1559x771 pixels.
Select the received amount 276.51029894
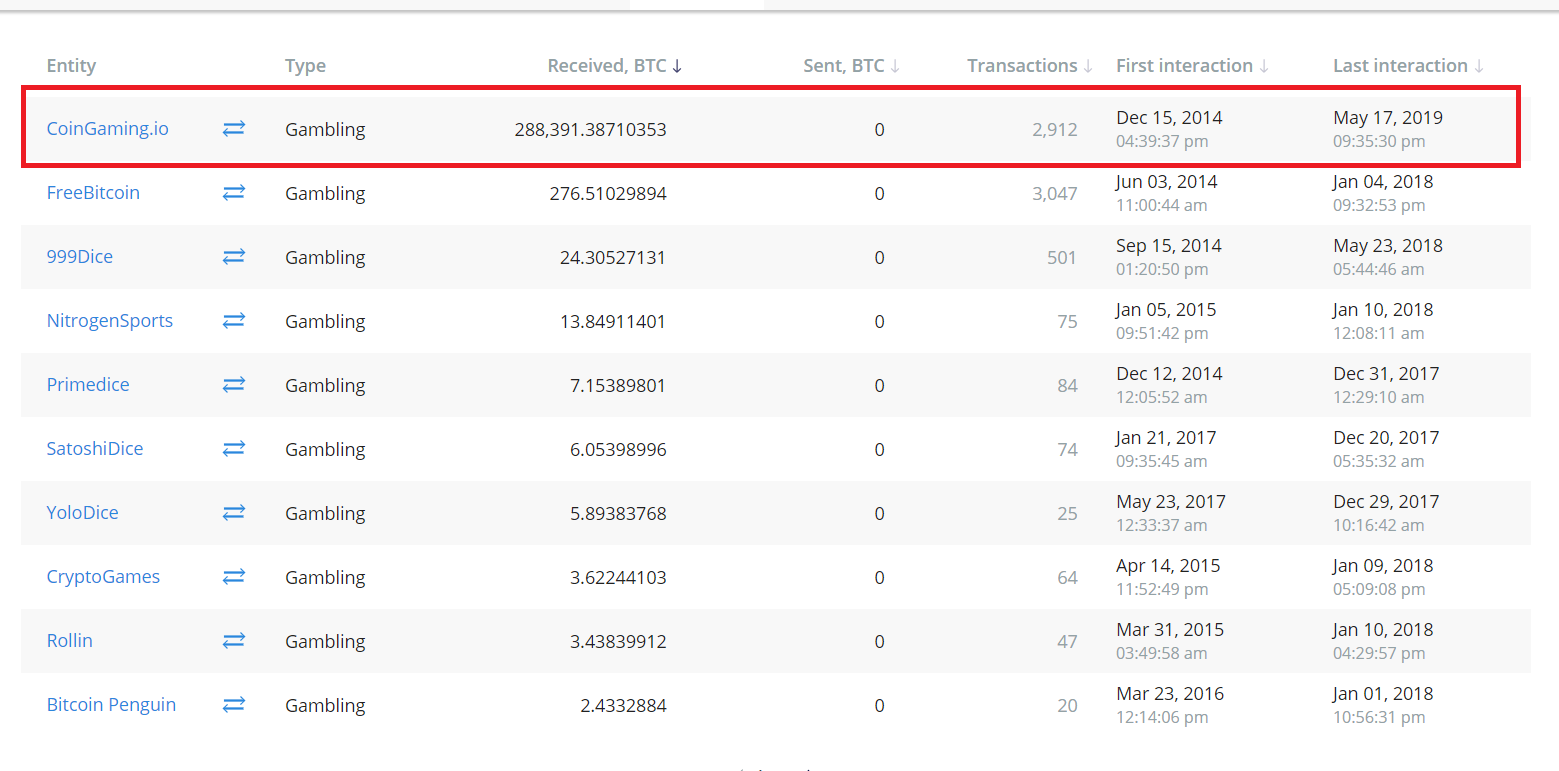pyautogui.click(x=608, y=194)
